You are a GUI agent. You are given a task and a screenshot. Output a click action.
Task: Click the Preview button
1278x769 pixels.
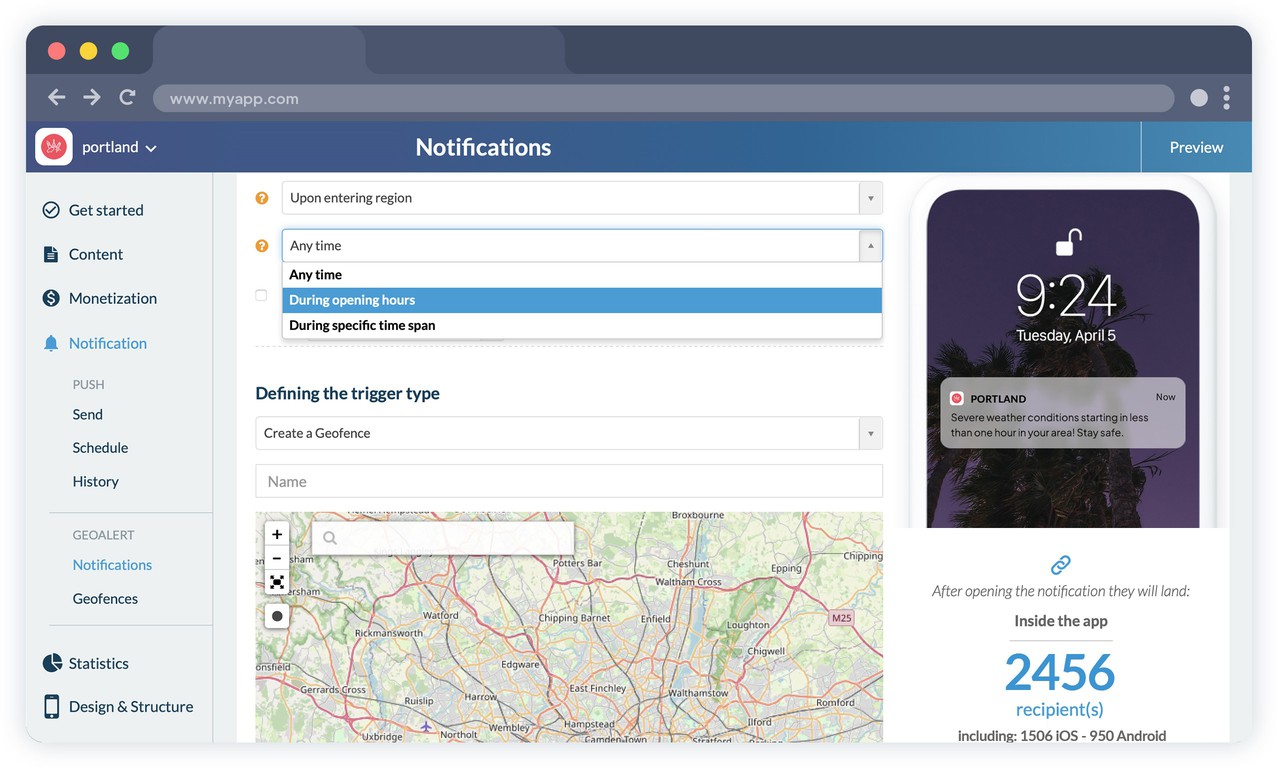point(1196,147)
